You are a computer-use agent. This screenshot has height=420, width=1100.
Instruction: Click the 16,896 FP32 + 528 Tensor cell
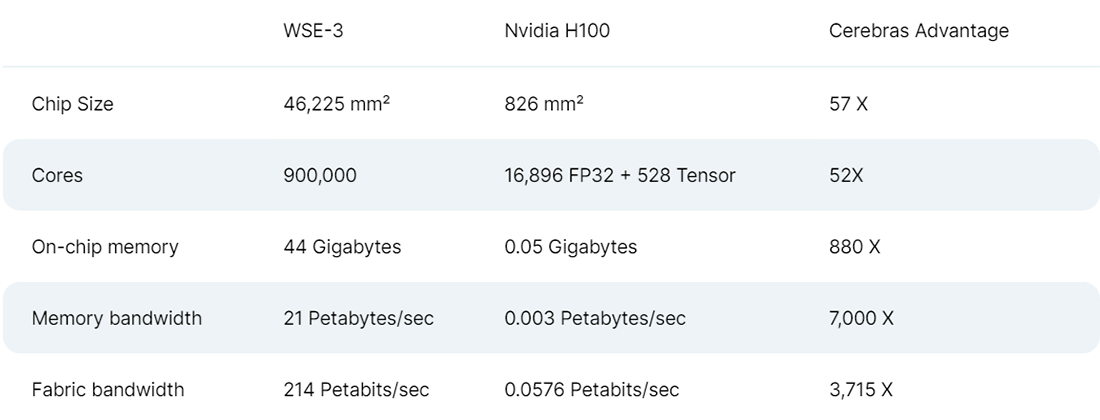(x=620, y=176)
